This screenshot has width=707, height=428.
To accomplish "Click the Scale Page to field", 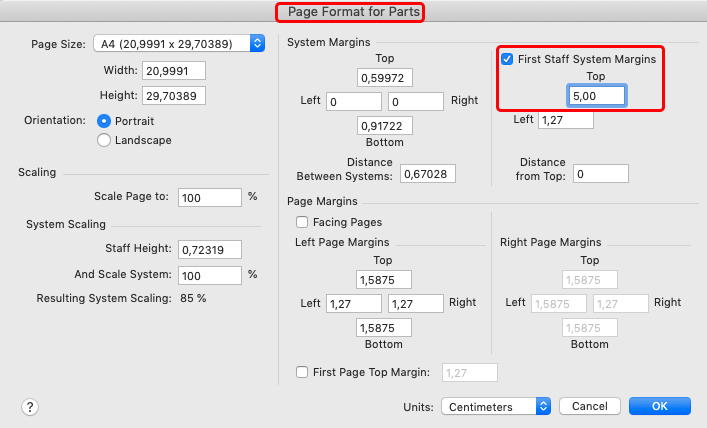I will coord(210,197).
